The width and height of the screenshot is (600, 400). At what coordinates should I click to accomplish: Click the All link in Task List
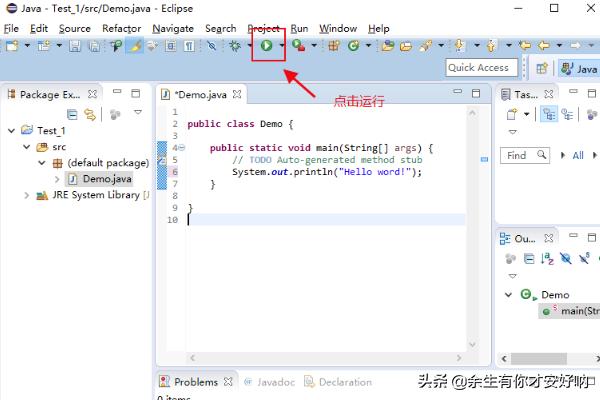(578, 155)
